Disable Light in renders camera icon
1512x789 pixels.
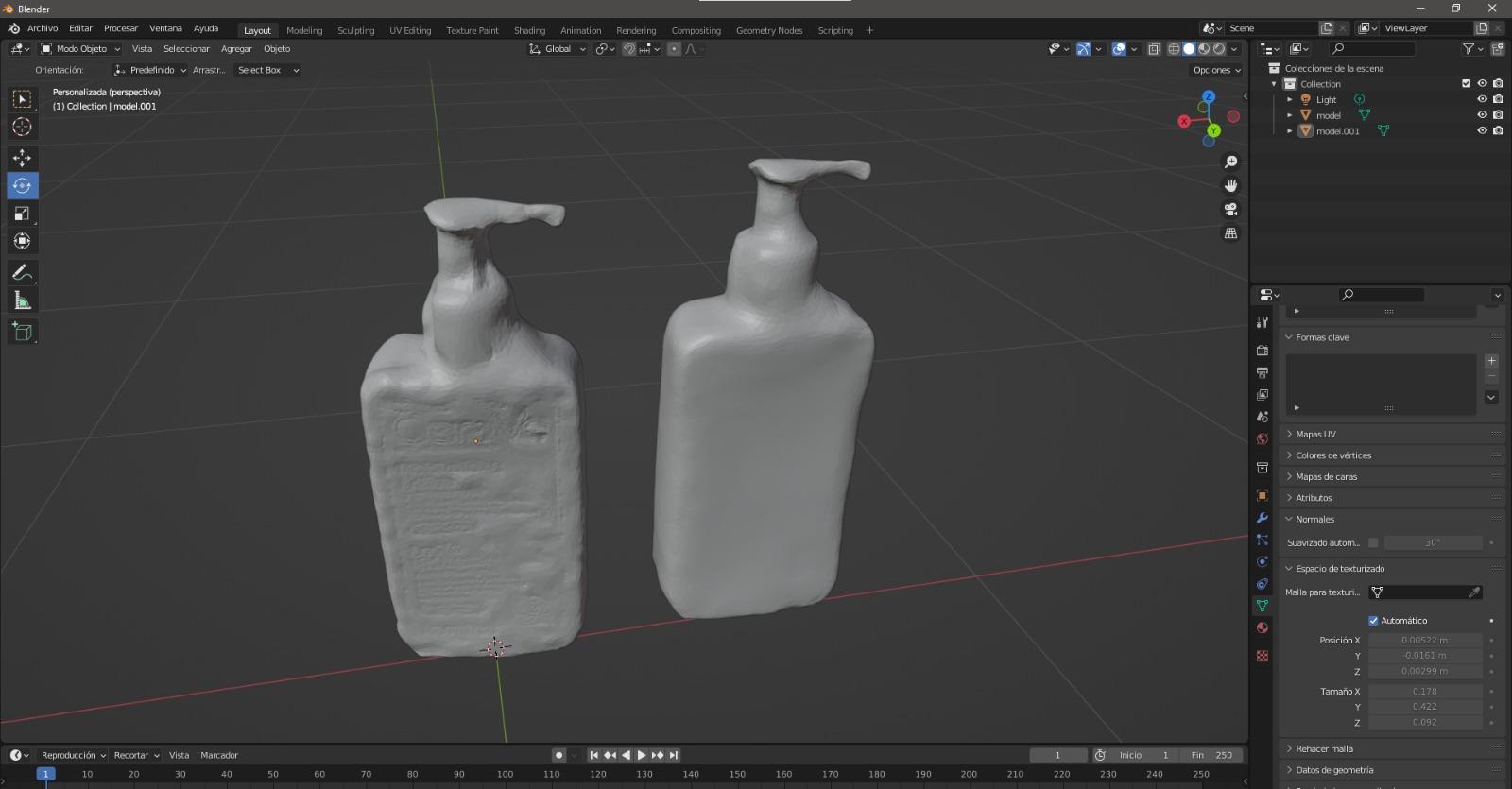tap(1498, 99)
